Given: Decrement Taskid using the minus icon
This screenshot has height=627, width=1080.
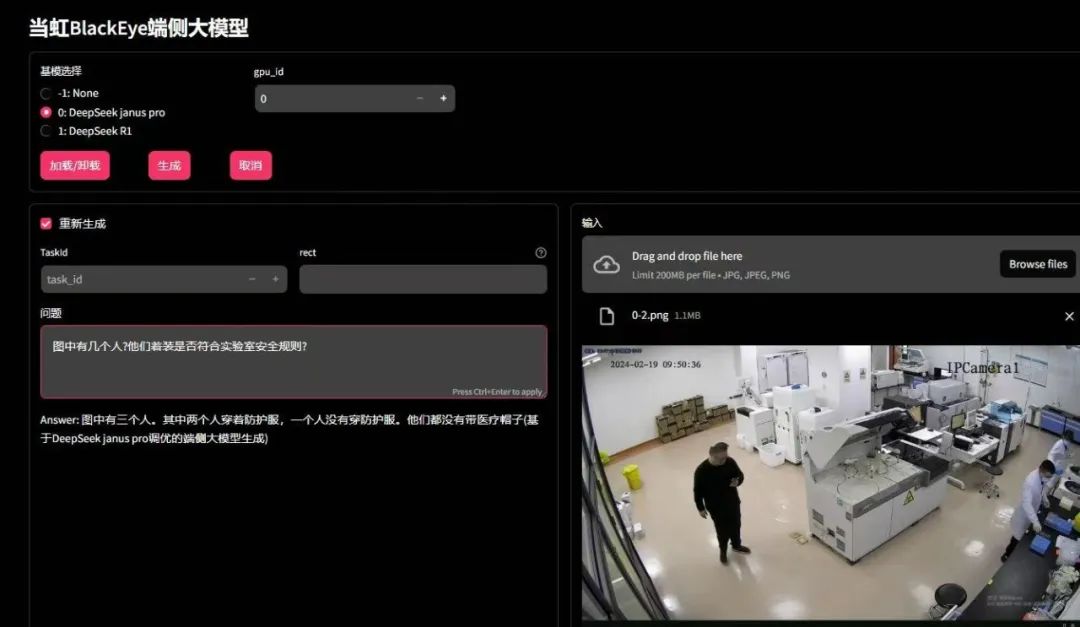Looking at the screenshot, I should click(252, 279).
